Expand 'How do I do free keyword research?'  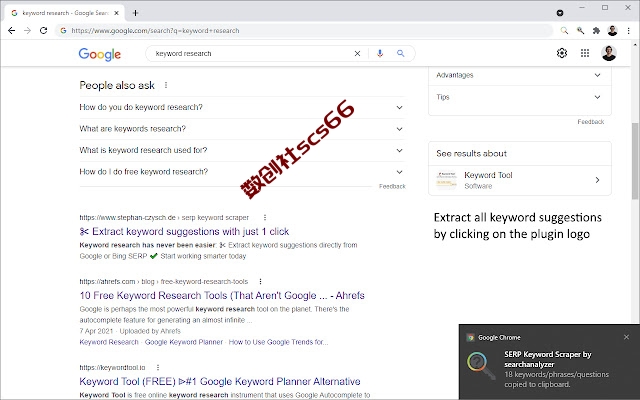(242, 172)
